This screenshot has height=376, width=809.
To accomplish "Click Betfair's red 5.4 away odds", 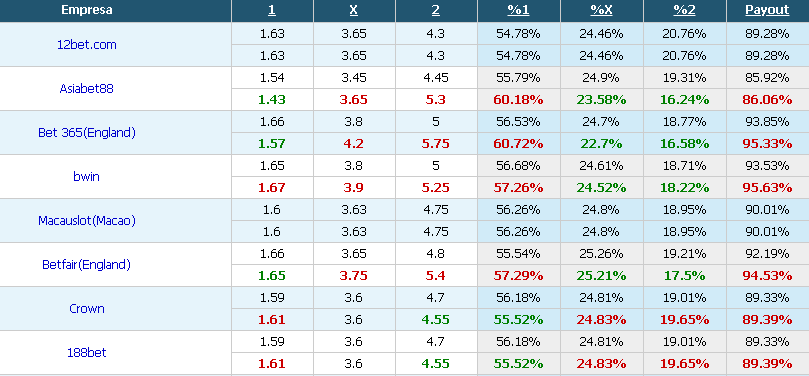I will [436, 276].
